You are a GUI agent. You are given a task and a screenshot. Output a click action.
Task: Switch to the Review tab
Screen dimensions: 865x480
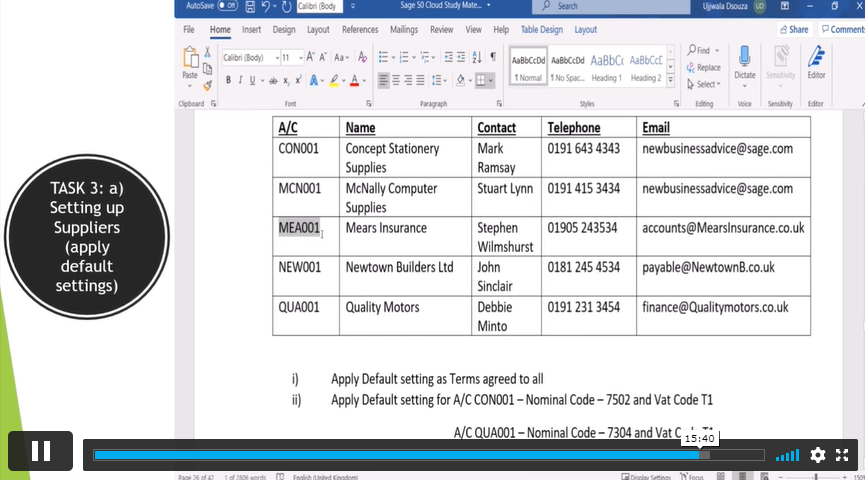tap(441, 30)
